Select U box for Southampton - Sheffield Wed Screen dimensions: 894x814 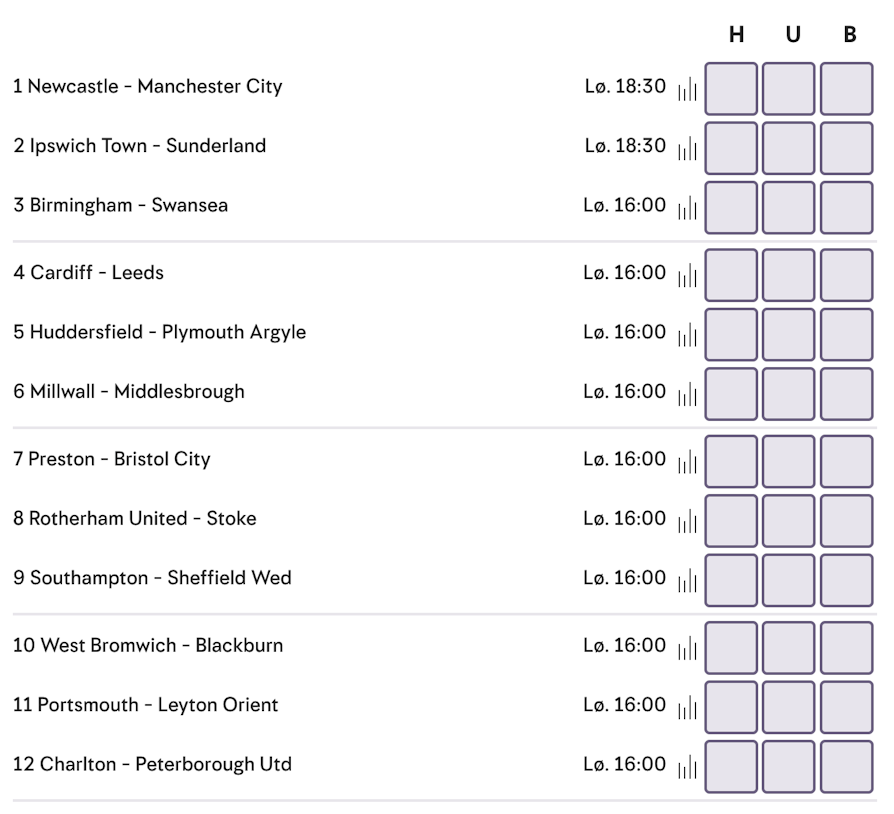pyautogui.click(x=789, y=580)
